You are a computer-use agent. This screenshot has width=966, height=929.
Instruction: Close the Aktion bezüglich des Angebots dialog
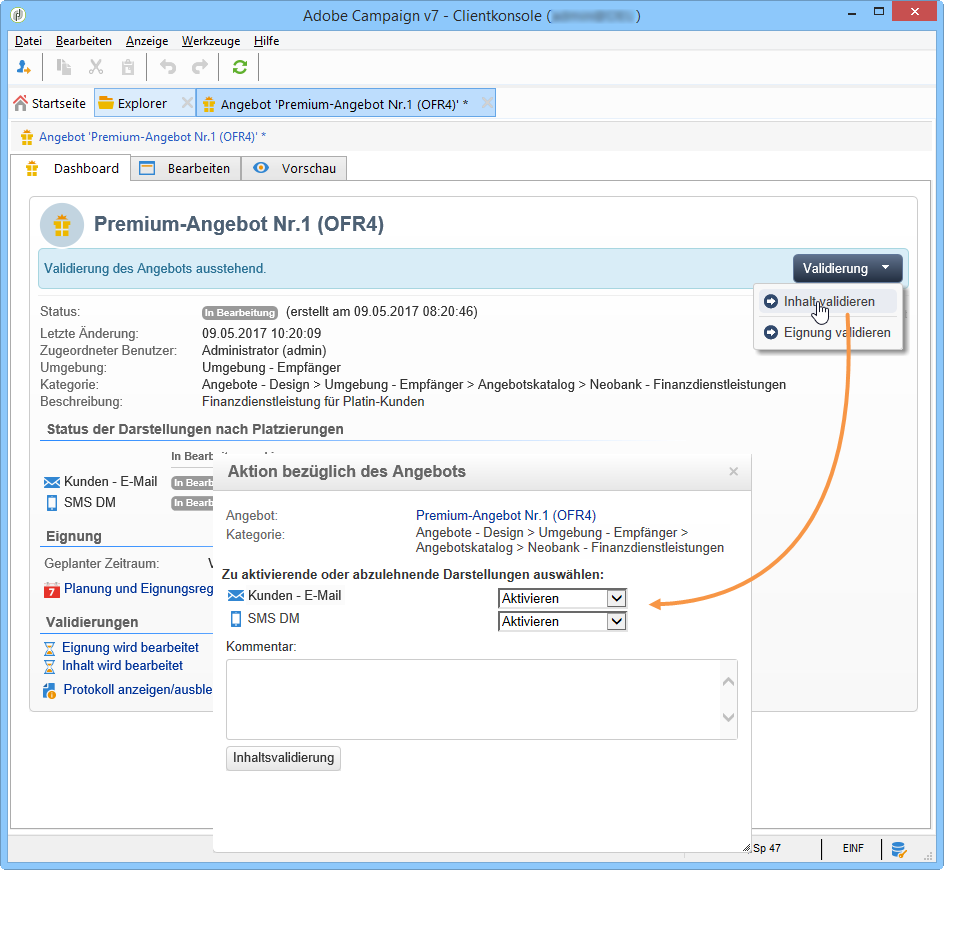(x=733, y=471)
